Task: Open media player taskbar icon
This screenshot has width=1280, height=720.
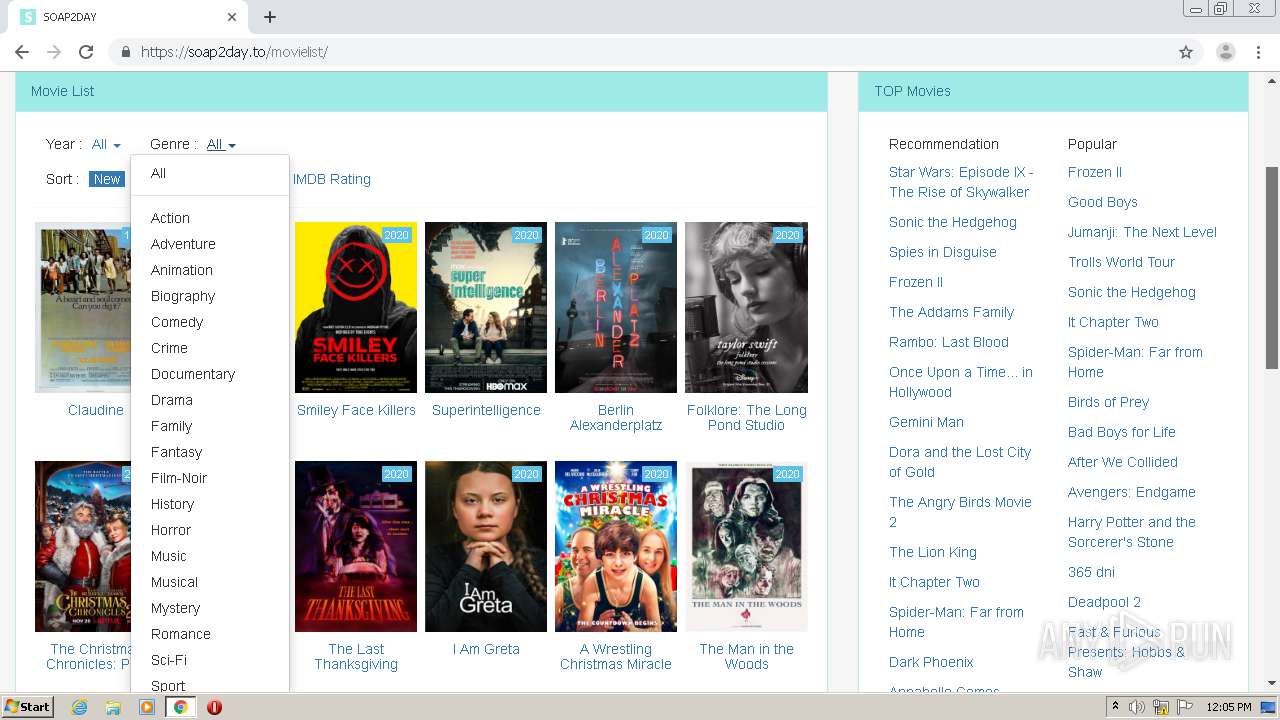Action: coord(147,707)
